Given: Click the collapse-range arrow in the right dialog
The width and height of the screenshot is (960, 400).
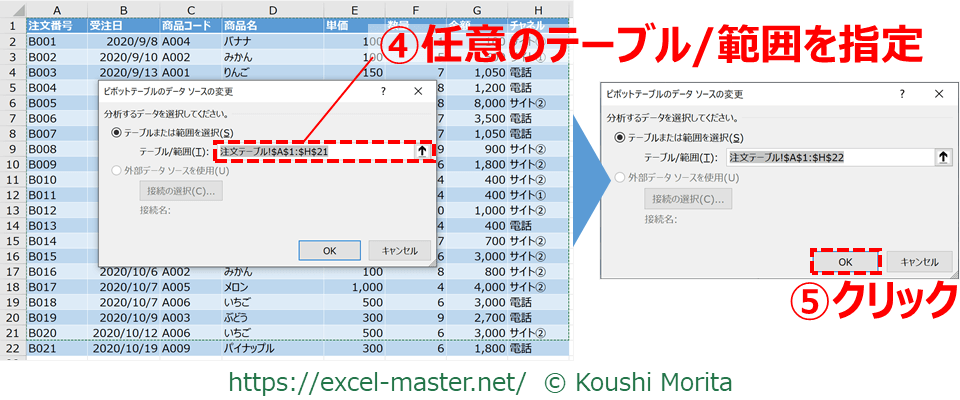Looking at the screenshot, I should coord(942,157).
